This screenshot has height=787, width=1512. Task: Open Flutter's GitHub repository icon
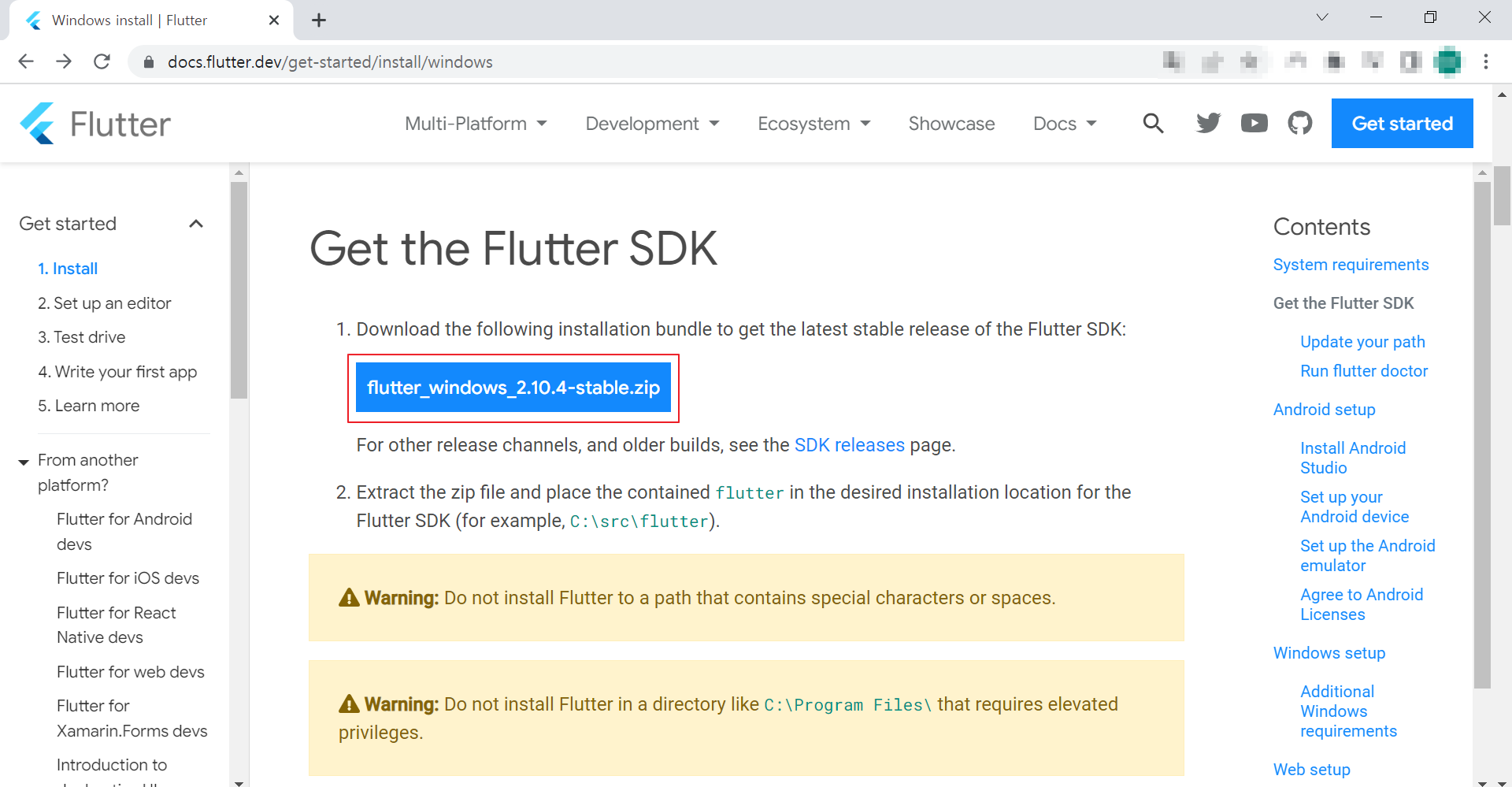pos(1300,123)
